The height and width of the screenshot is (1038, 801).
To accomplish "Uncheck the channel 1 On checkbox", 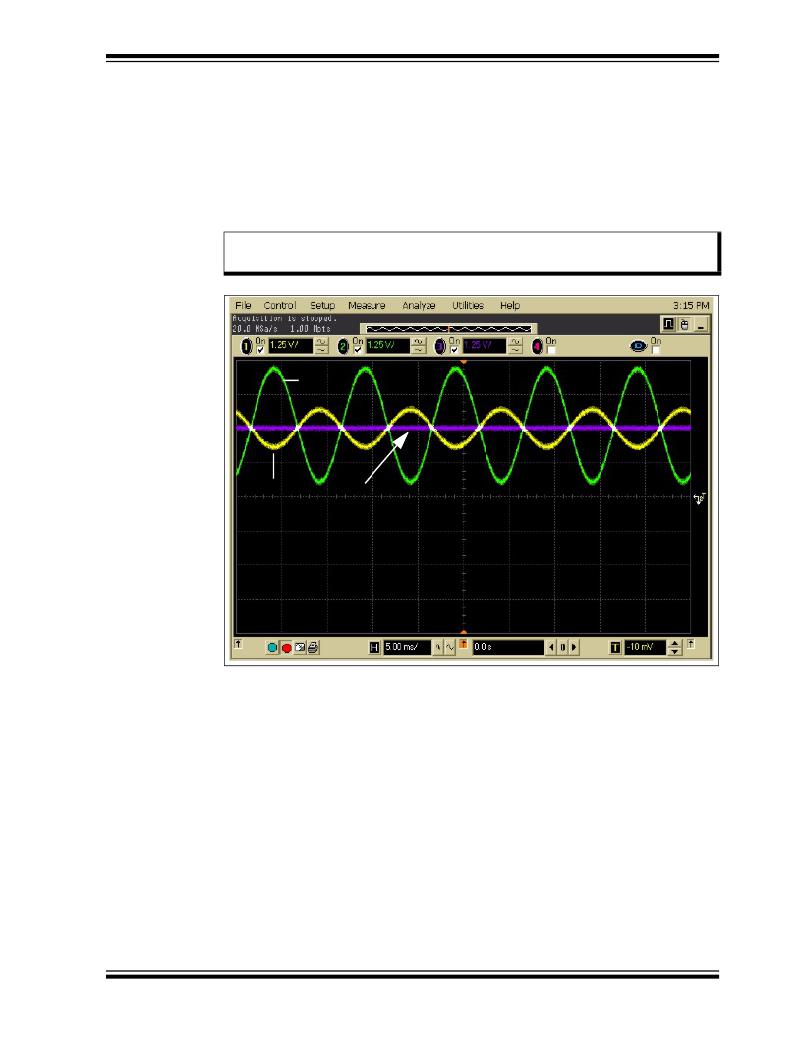I will pyautogui.click(x=260, y=350).
